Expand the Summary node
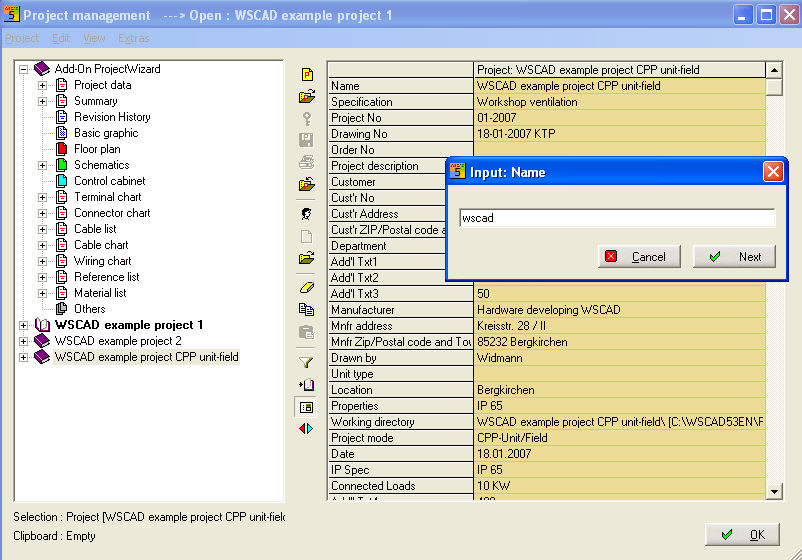This screenshot has width=802, height=560. coord(43,101)
